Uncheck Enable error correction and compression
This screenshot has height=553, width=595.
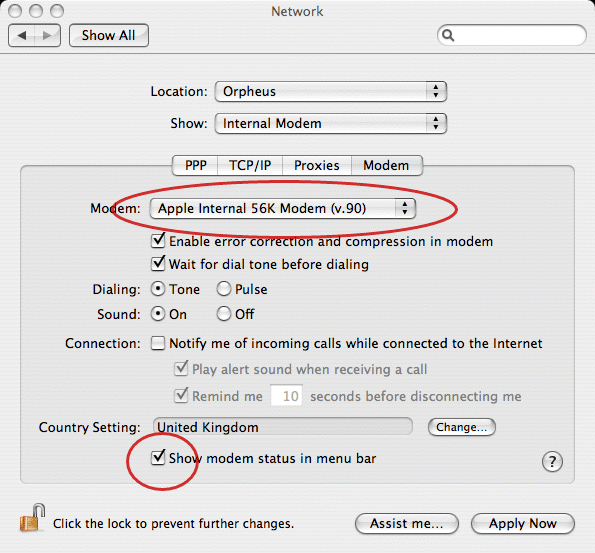[x=158, y=241]
